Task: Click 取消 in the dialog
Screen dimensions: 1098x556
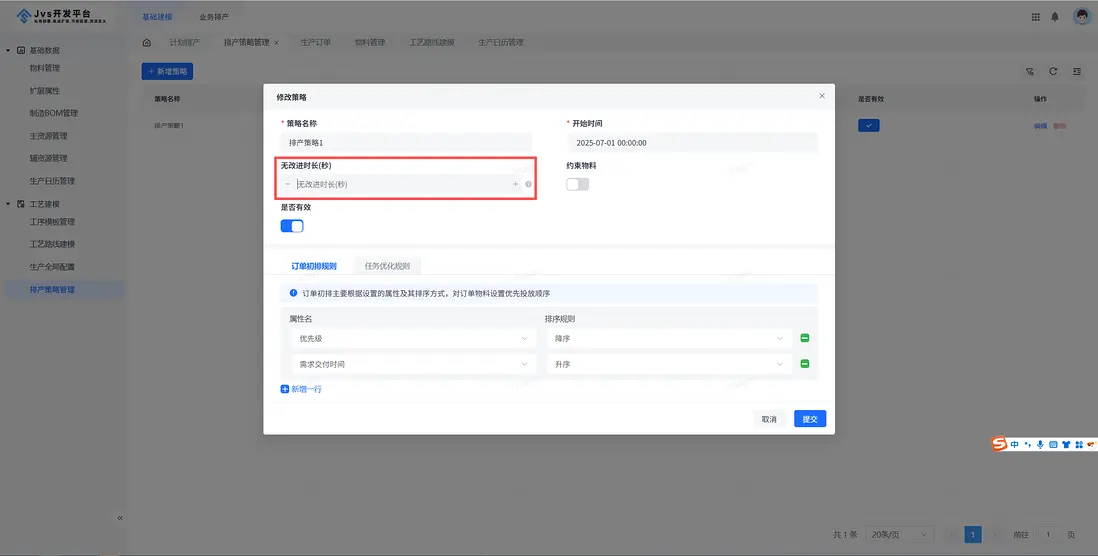Action: (769, 419)
